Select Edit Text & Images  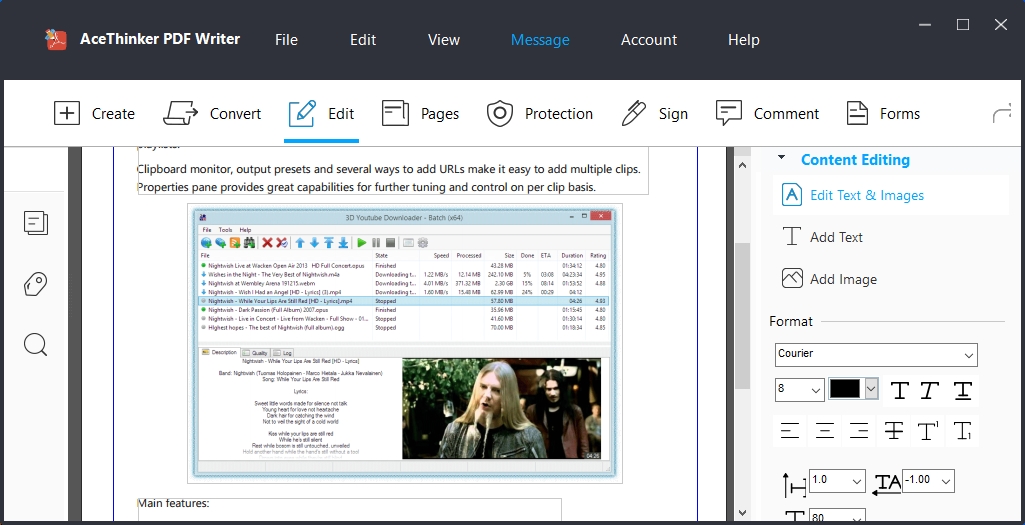(890, 195)
